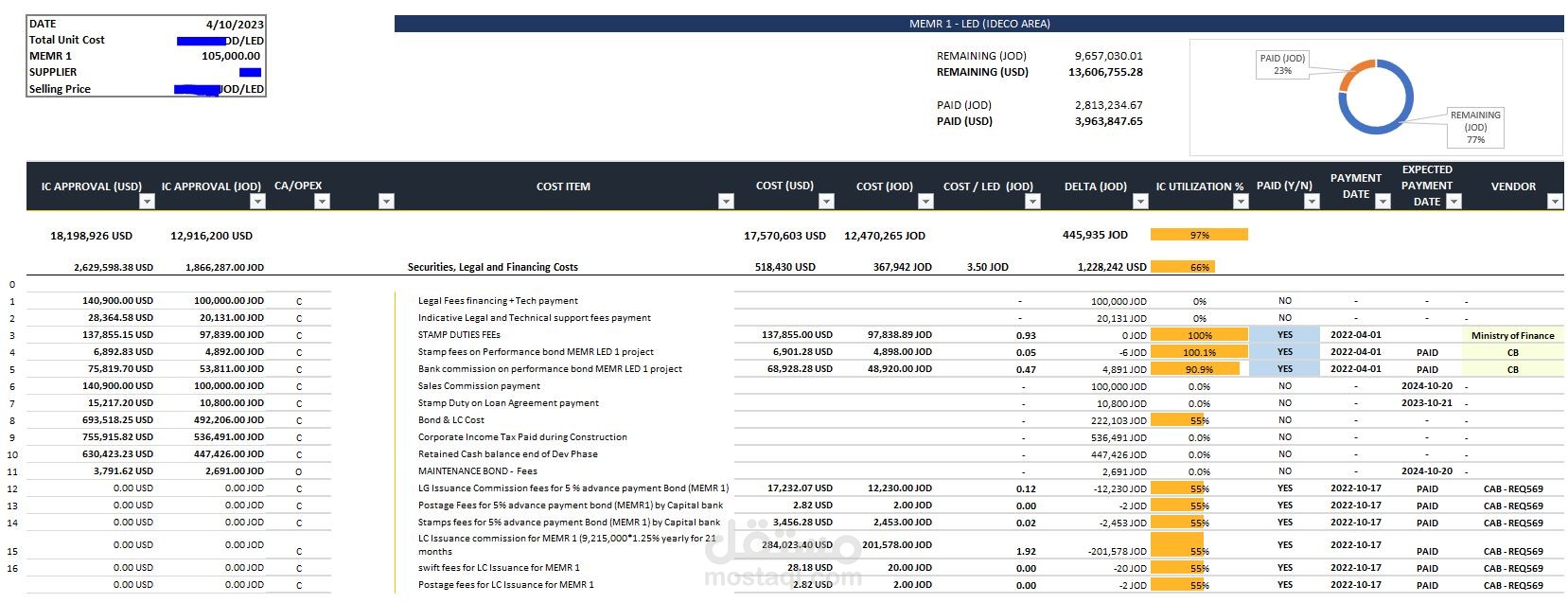
Task: Click the YES cell in STAMP DUTIES FEEs row
Action: click(1284, 335)
